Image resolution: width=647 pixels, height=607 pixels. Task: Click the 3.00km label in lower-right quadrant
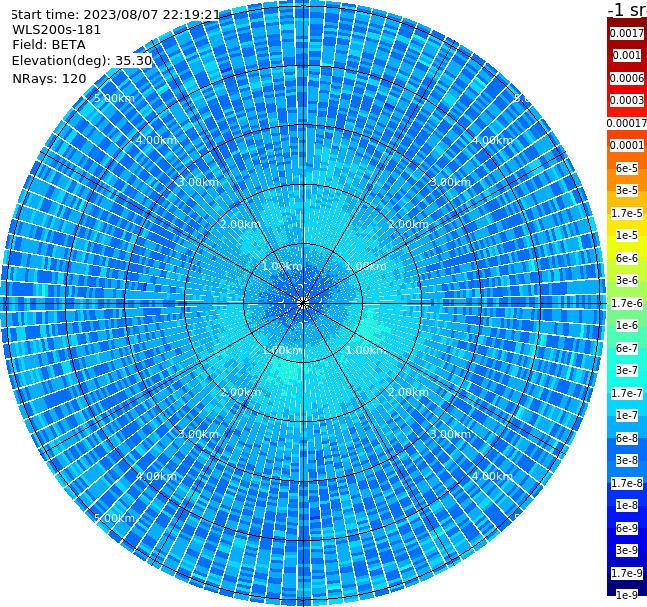[x=451, y=434]
